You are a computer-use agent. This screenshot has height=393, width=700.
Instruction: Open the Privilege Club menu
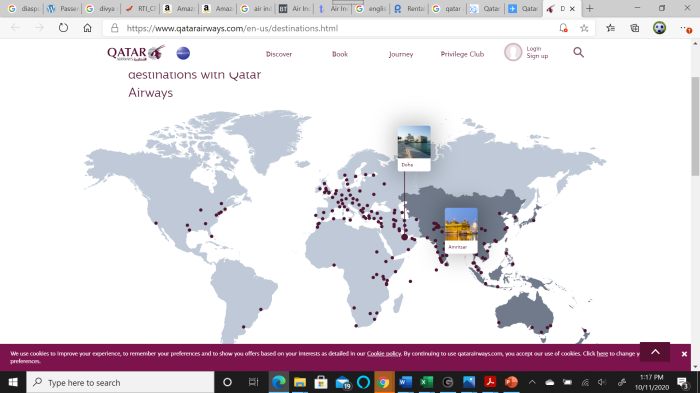462,54
